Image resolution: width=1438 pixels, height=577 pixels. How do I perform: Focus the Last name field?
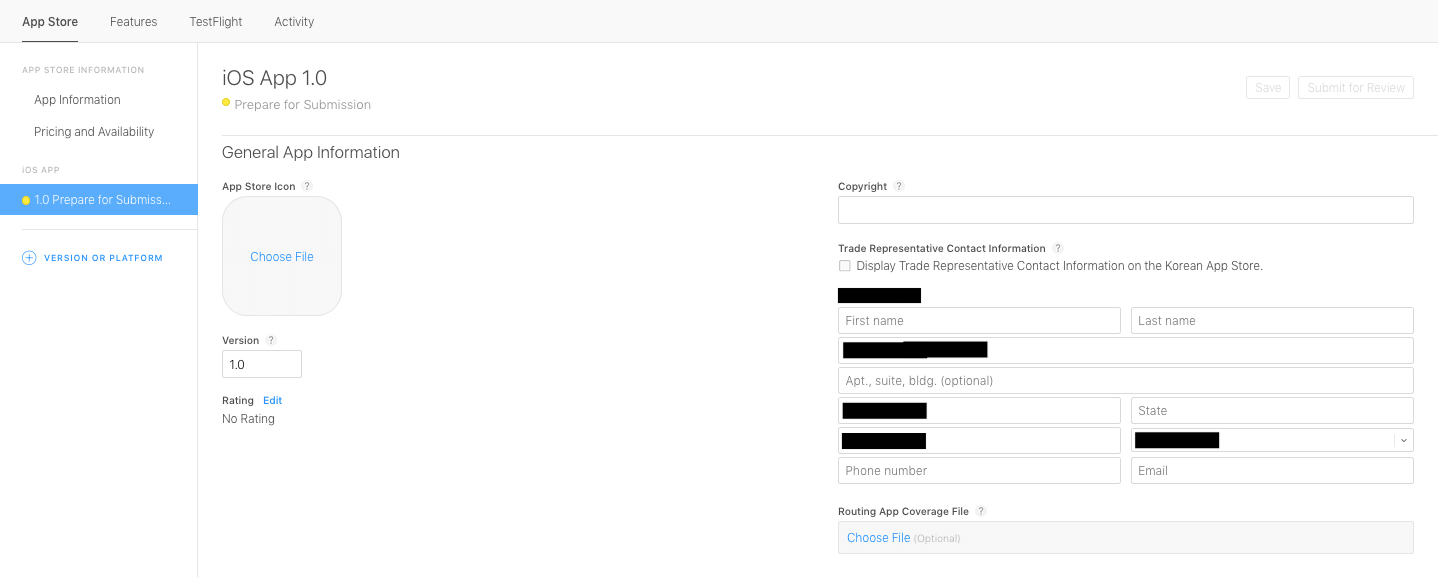[x=1272, y=320]
